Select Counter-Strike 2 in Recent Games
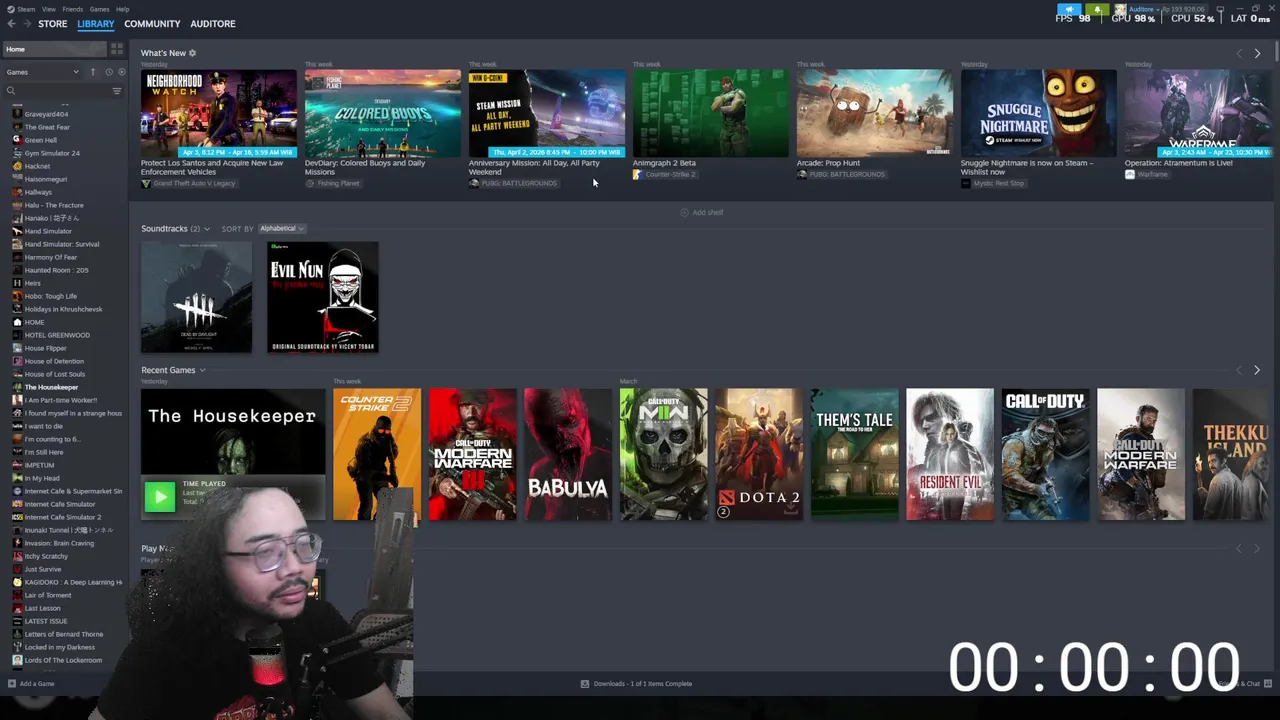Image resolution: width=1280 pixels, height=720 pixels. point(377,454)
